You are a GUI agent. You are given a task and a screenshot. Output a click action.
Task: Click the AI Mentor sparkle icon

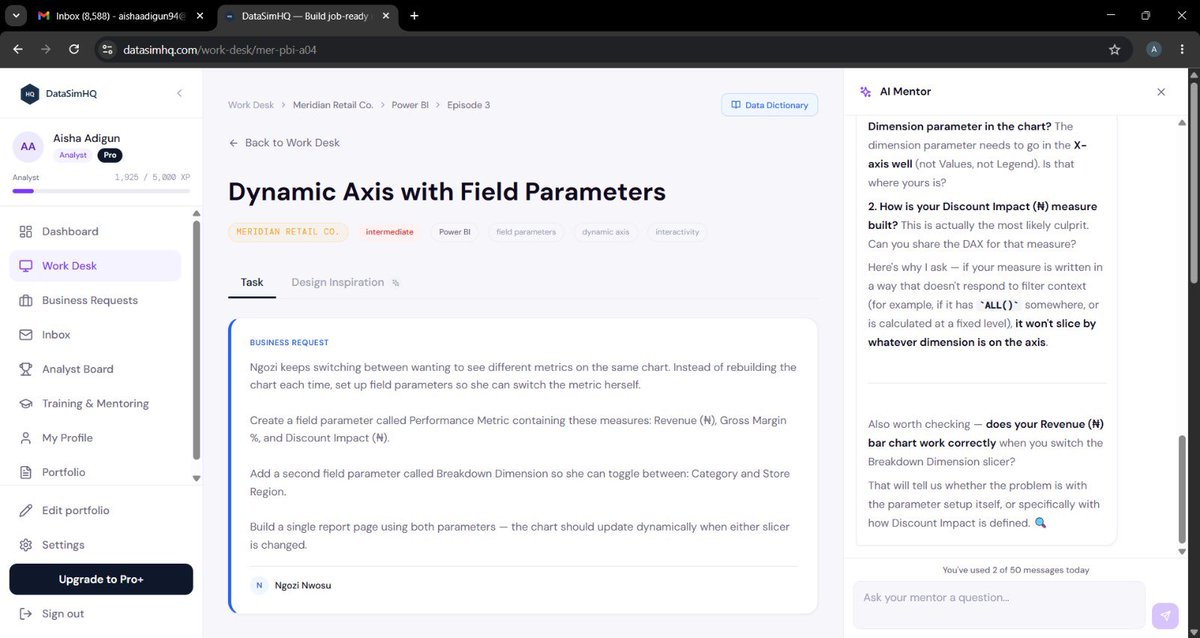(x=866, y=92)
